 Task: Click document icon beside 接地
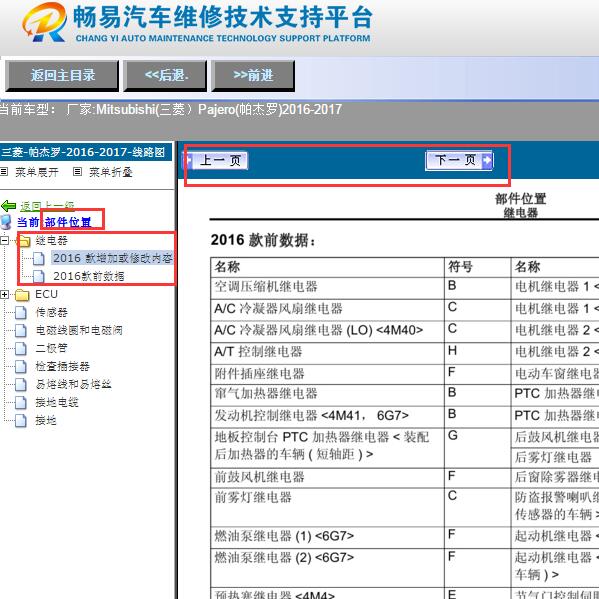(21, 421)
